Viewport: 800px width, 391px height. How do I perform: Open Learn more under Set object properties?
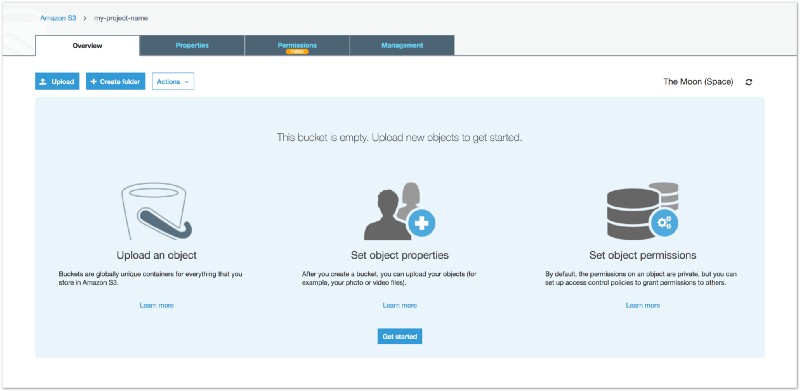(x=399, y=305)
